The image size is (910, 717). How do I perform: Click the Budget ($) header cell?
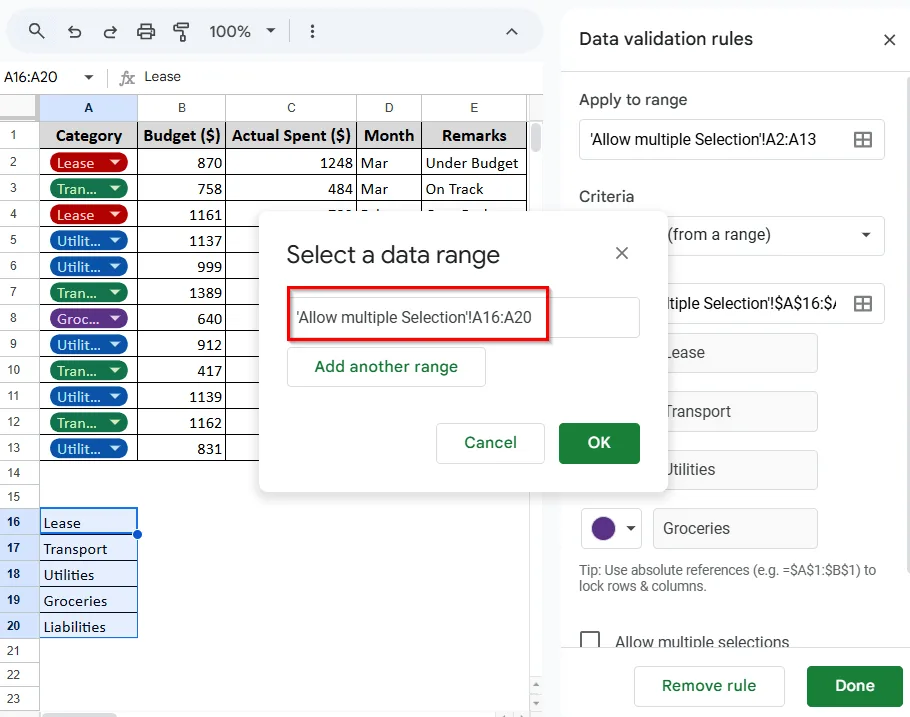click(x=182, y=136)
